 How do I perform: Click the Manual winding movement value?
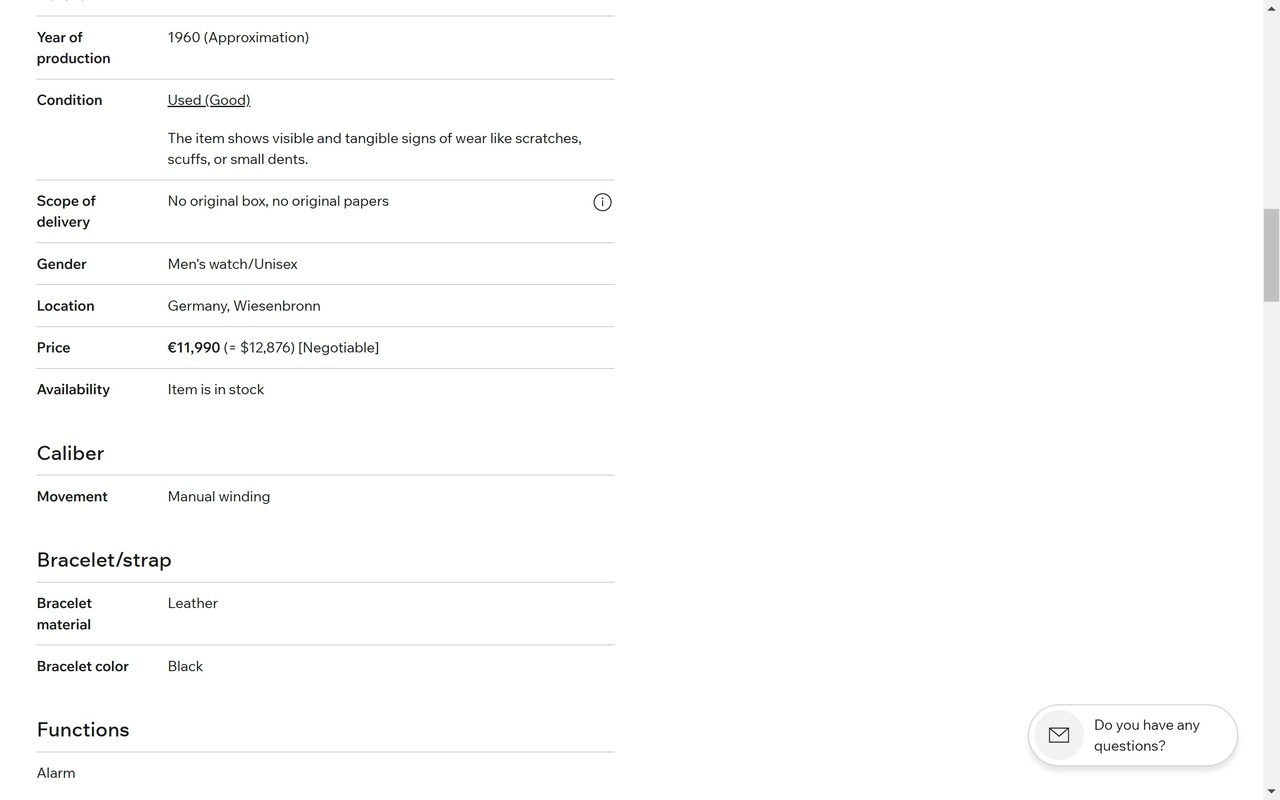(x=219, y=497)
